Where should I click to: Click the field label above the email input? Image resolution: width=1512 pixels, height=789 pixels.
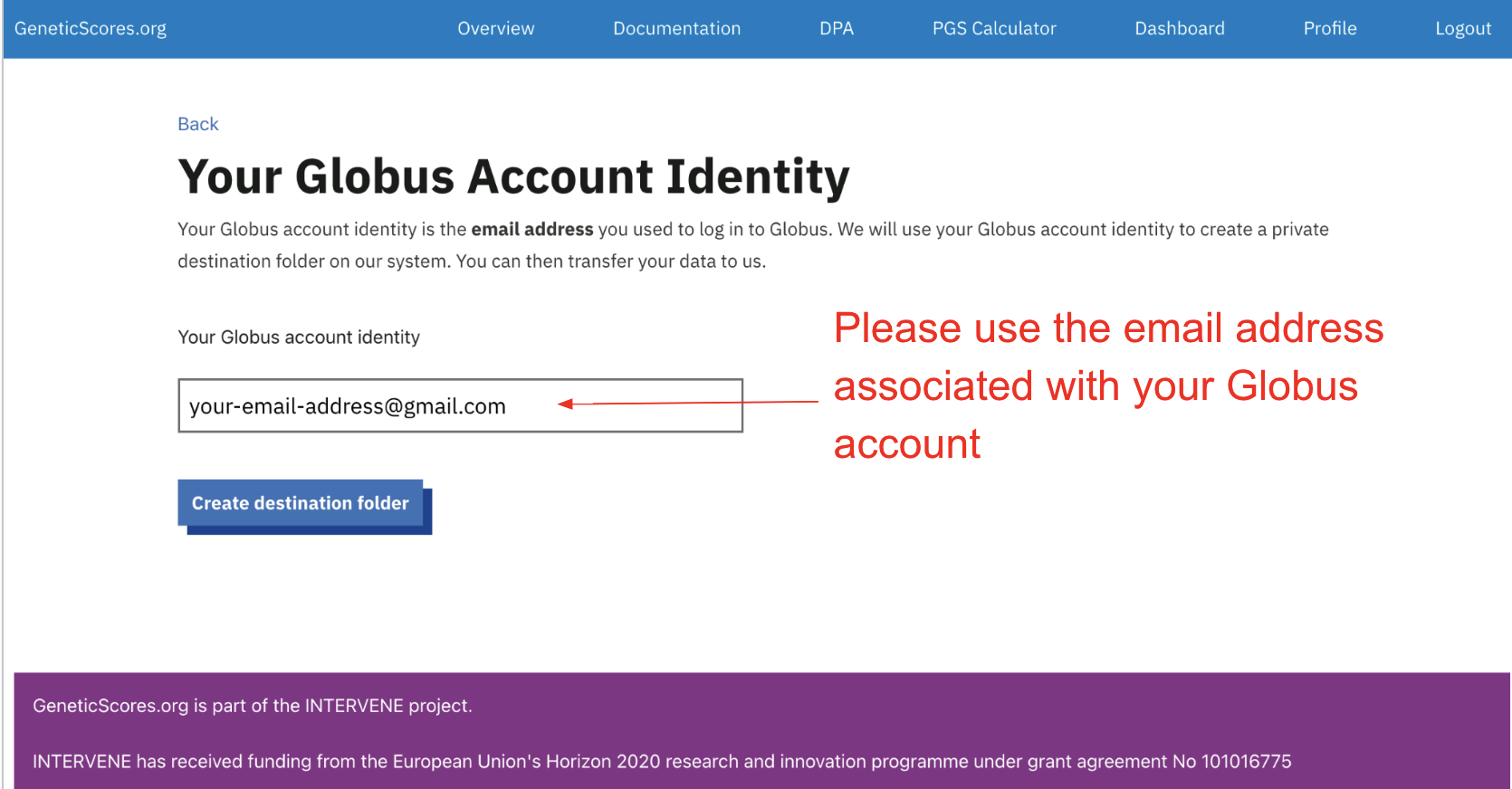[x=299, y=337]
